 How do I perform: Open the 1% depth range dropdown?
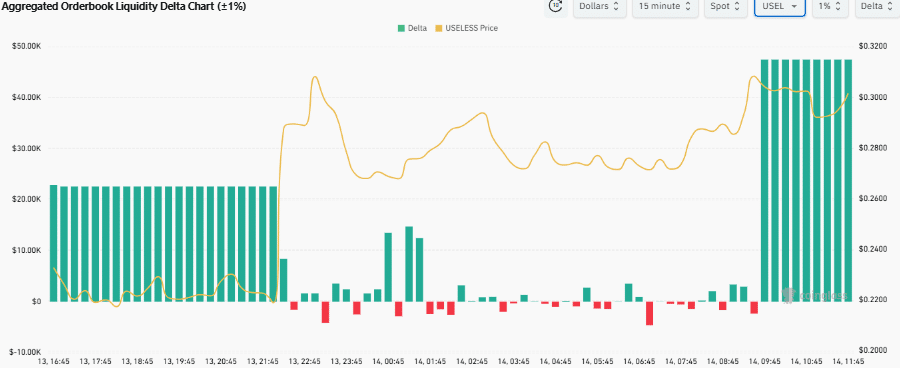pos(830,6)
